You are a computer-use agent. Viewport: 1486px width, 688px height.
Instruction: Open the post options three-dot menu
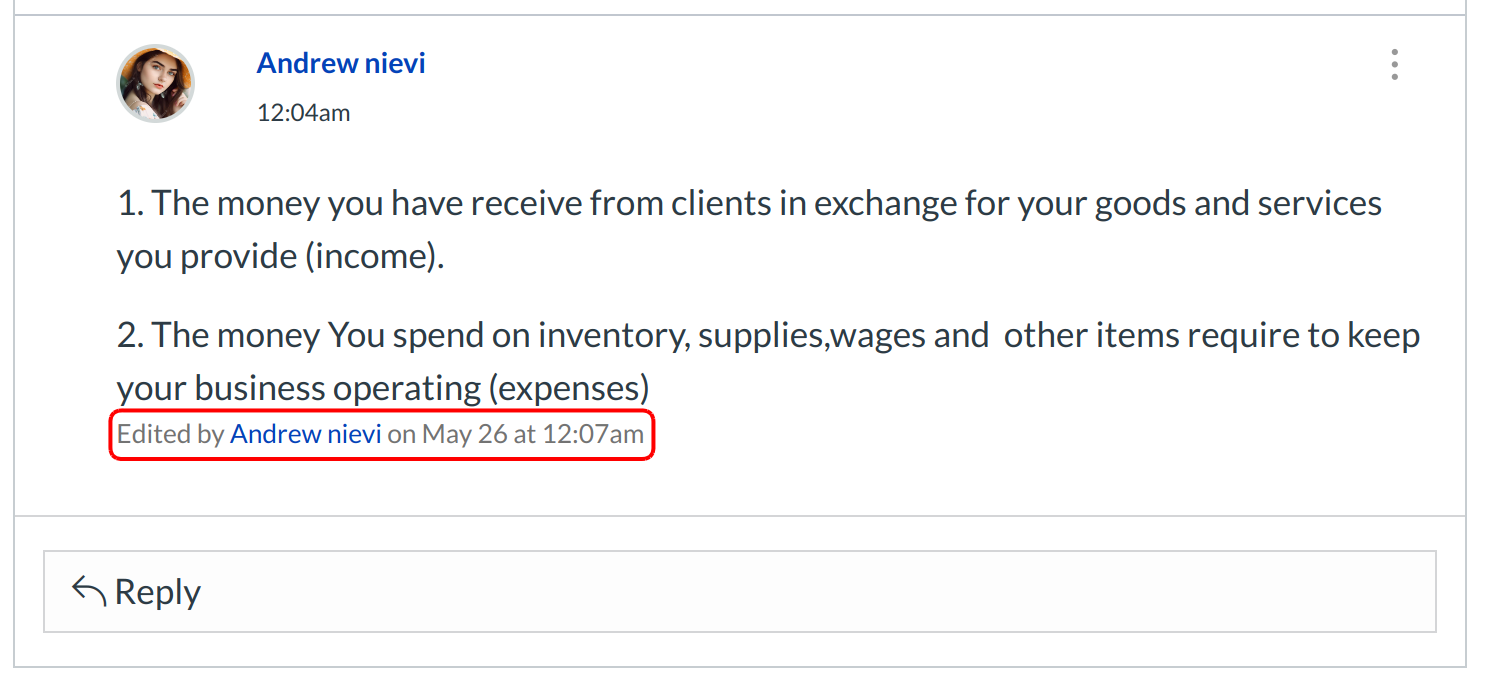point(1394,65)
